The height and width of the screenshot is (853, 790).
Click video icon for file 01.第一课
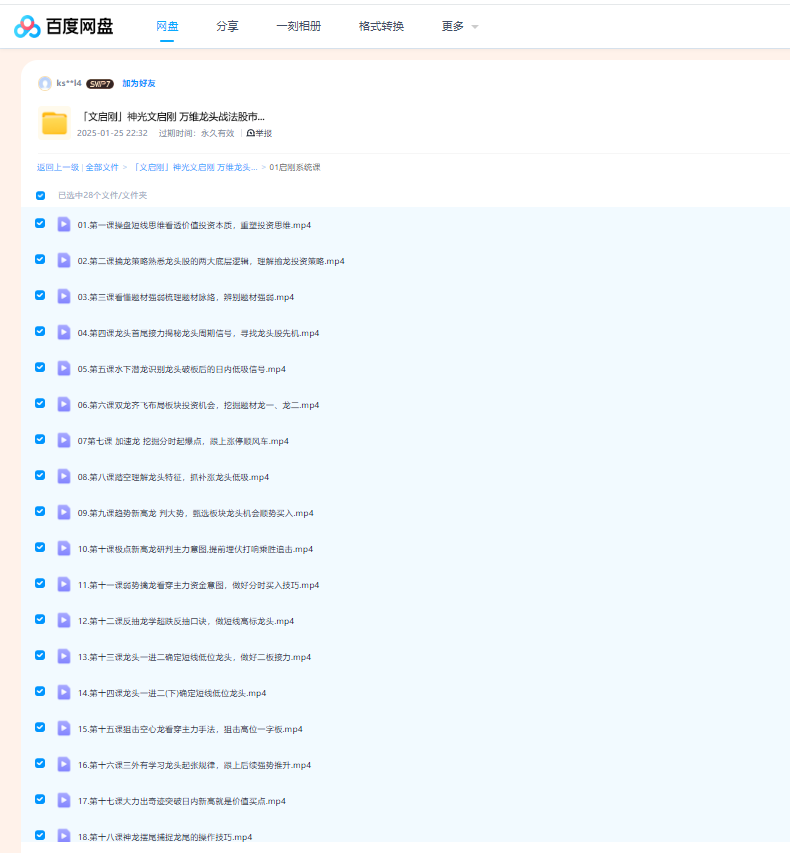64,224
